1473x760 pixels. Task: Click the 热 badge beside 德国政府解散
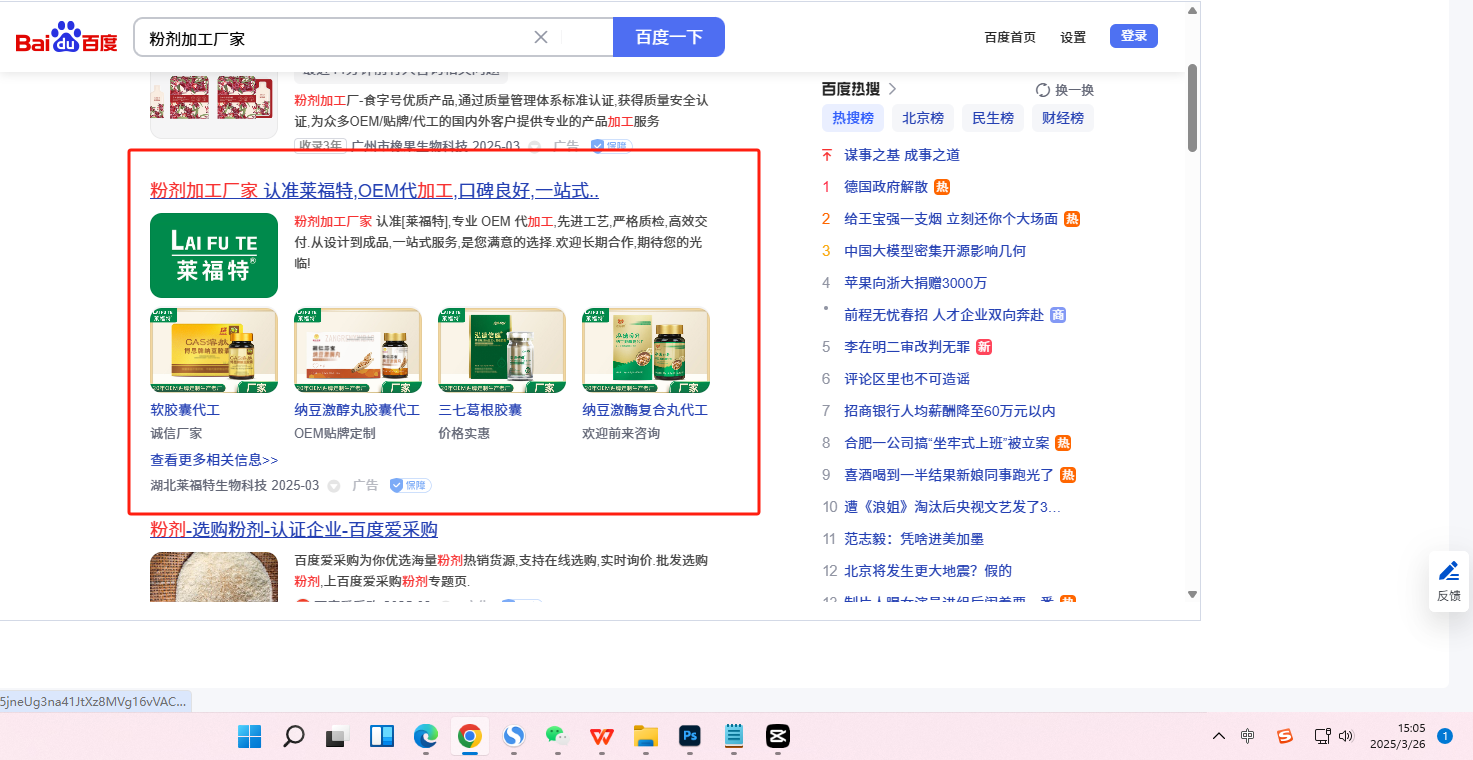[x=942, y=187]
